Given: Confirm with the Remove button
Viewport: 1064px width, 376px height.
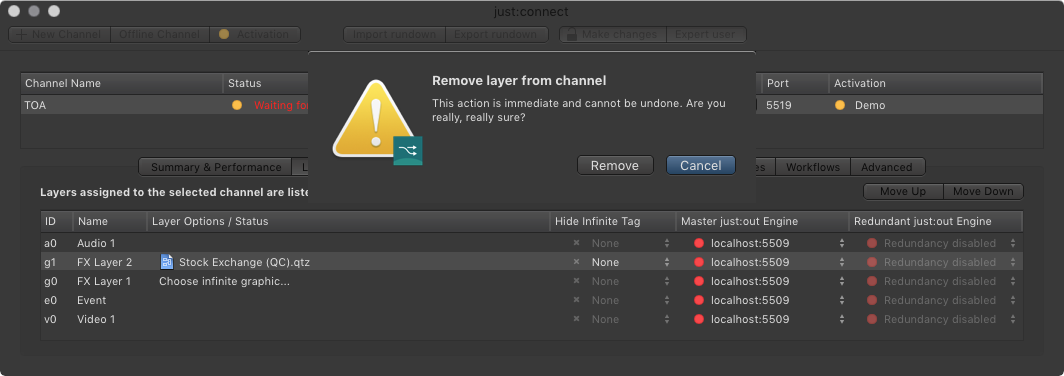Looking at the screenshot, I should [x=615, y=166].
